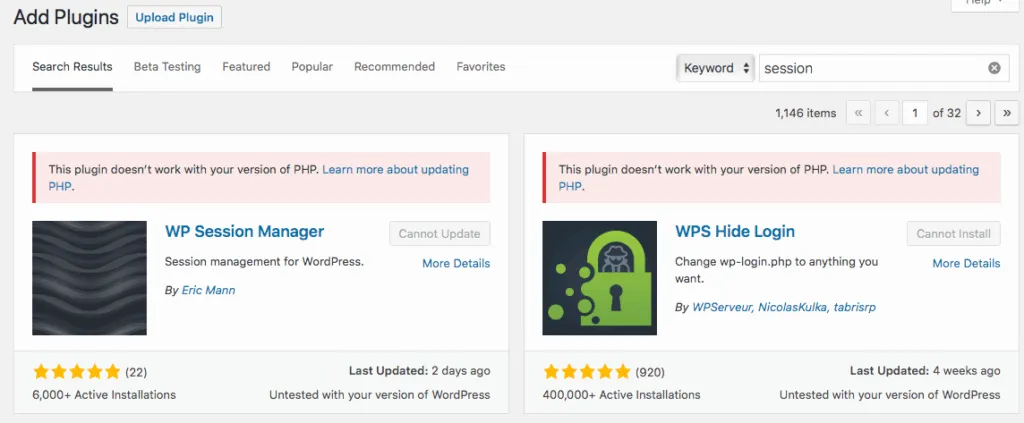This screenshot has height=423, width=1024.
Task: Open the Help tab at the top right
Action: coord(984,3)
